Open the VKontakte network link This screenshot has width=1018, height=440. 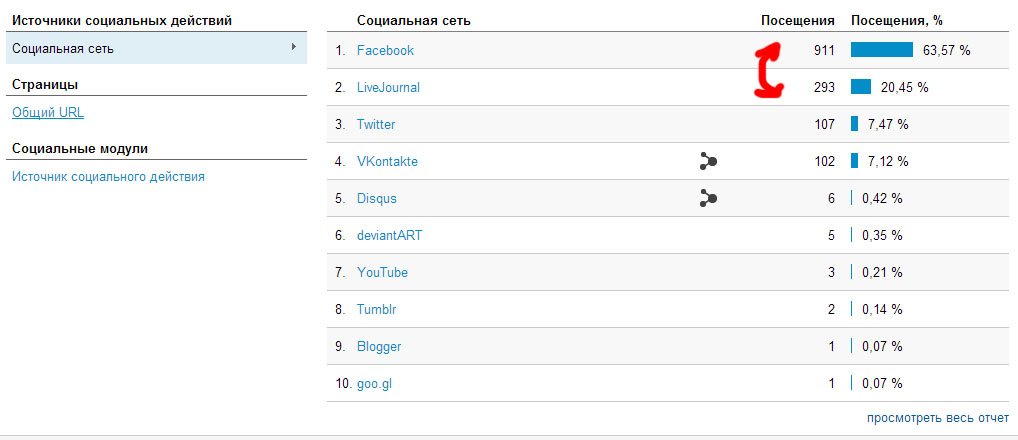point(387,162)
